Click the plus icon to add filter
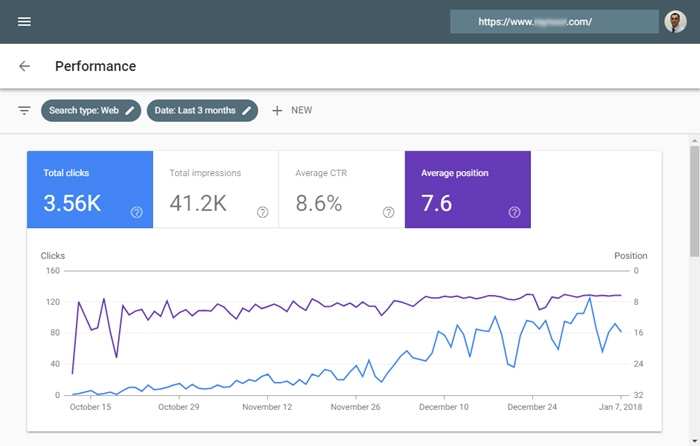Viewport: 700px width, 446px height. pyautogui.click(x=277, y=110)
